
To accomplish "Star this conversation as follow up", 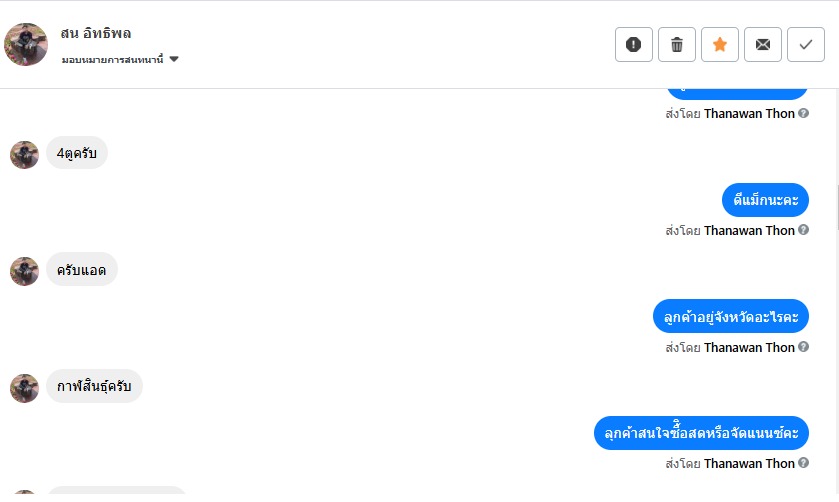I will coord(720,44).
